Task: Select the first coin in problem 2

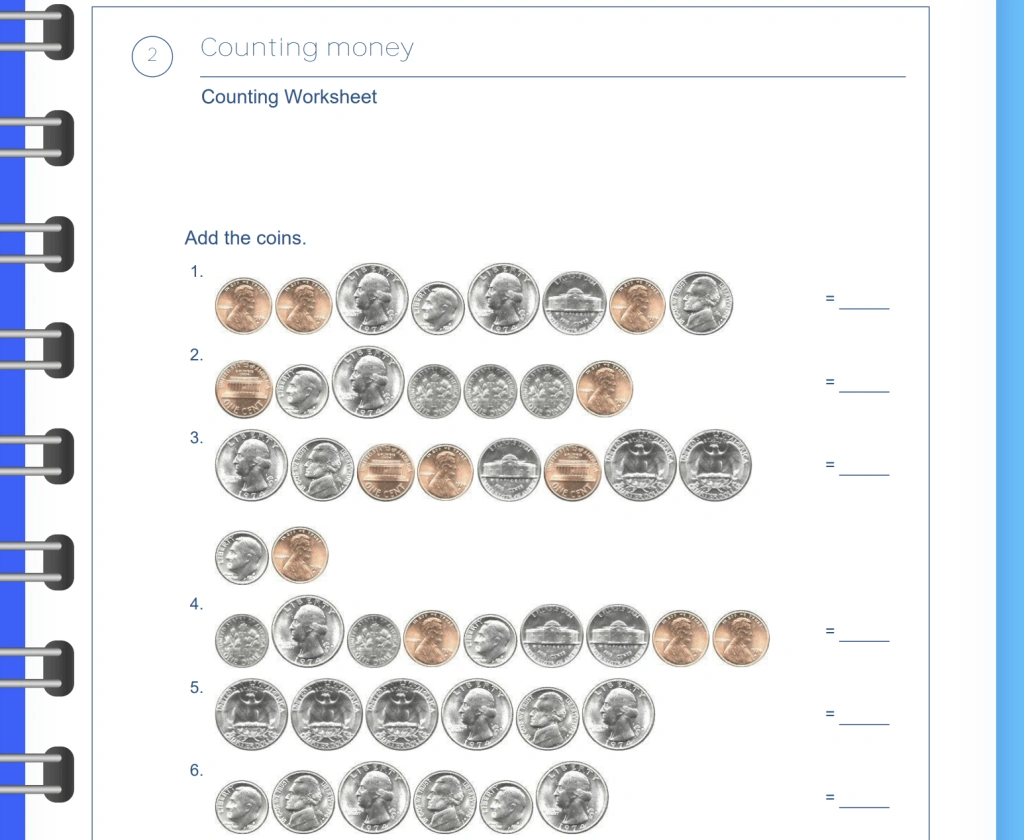Action: [243, 389]
